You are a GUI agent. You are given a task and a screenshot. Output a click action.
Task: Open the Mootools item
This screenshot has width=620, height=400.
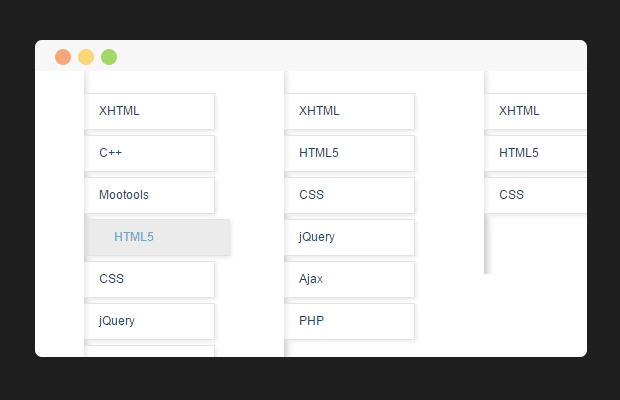149,195
